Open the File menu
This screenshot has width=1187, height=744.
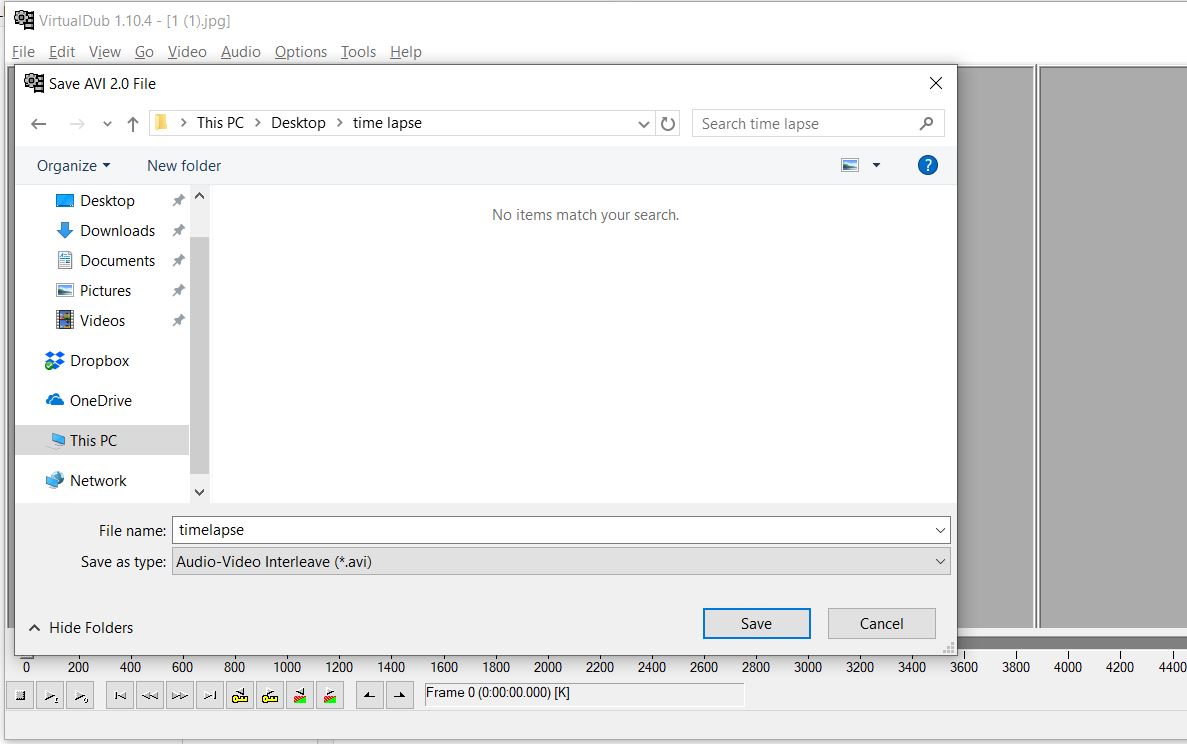23,51
